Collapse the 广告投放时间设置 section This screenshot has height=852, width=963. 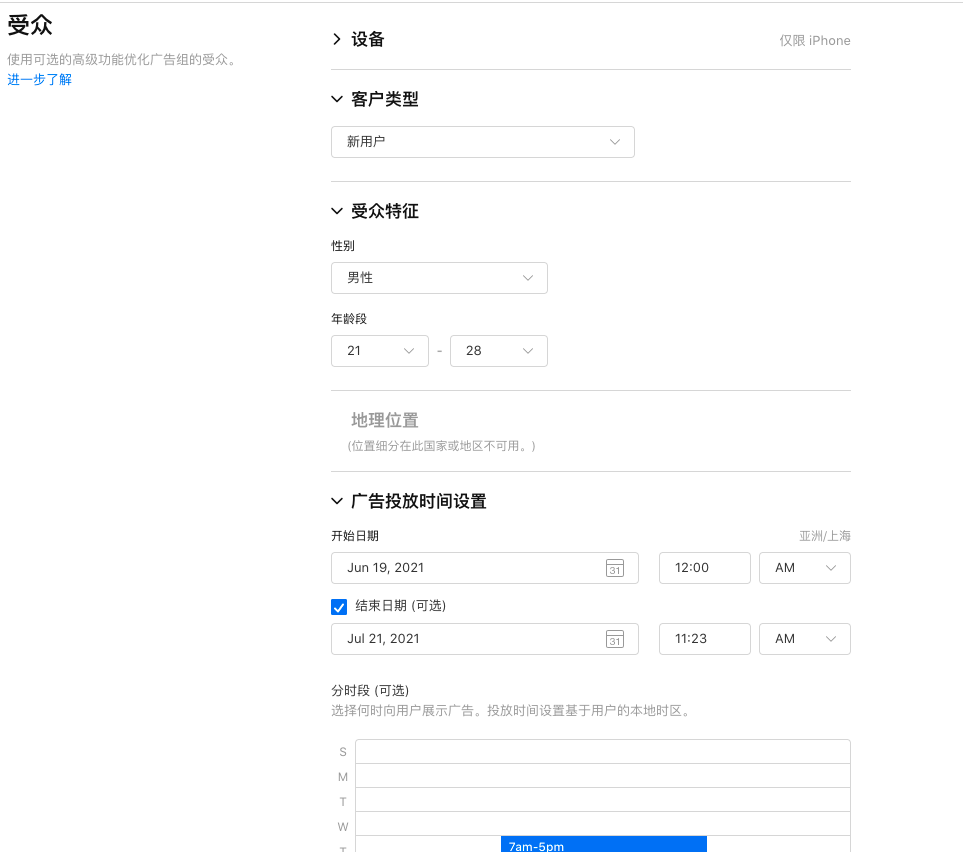click(x=337, y=501)
